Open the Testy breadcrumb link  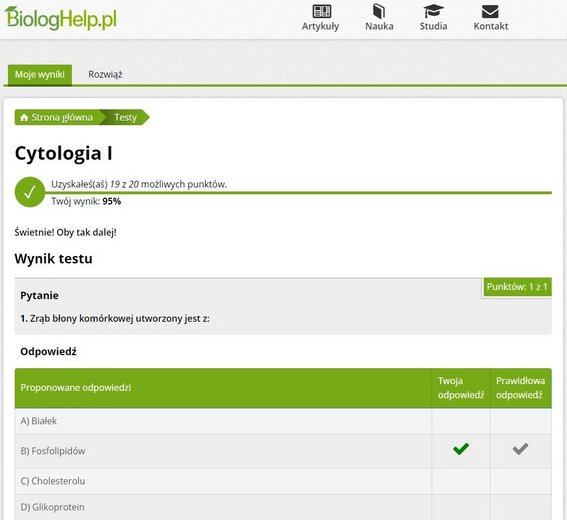[125, 118]
